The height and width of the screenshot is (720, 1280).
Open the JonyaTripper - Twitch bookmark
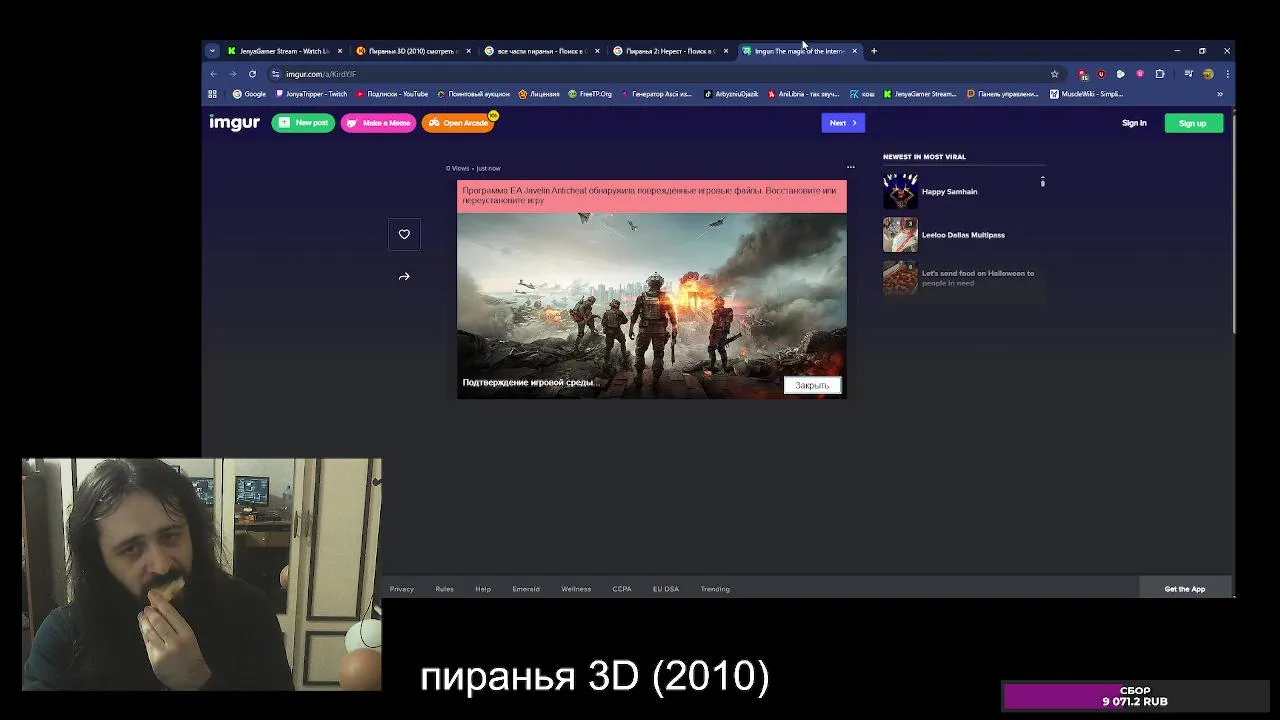(x=312, y=94)
